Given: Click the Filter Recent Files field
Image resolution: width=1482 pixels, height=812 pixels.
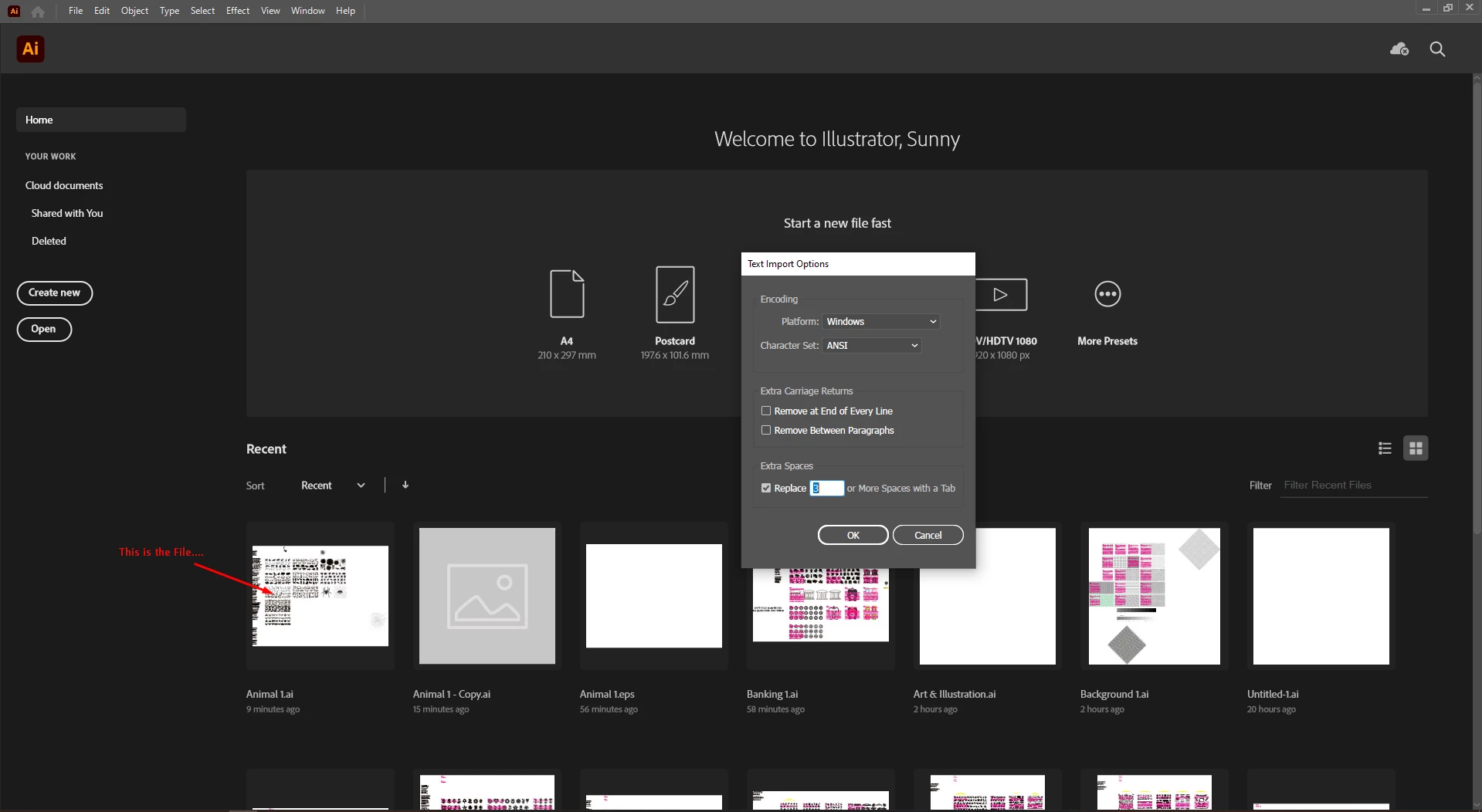Looking at the screenshot, I should coord(1354,485).
